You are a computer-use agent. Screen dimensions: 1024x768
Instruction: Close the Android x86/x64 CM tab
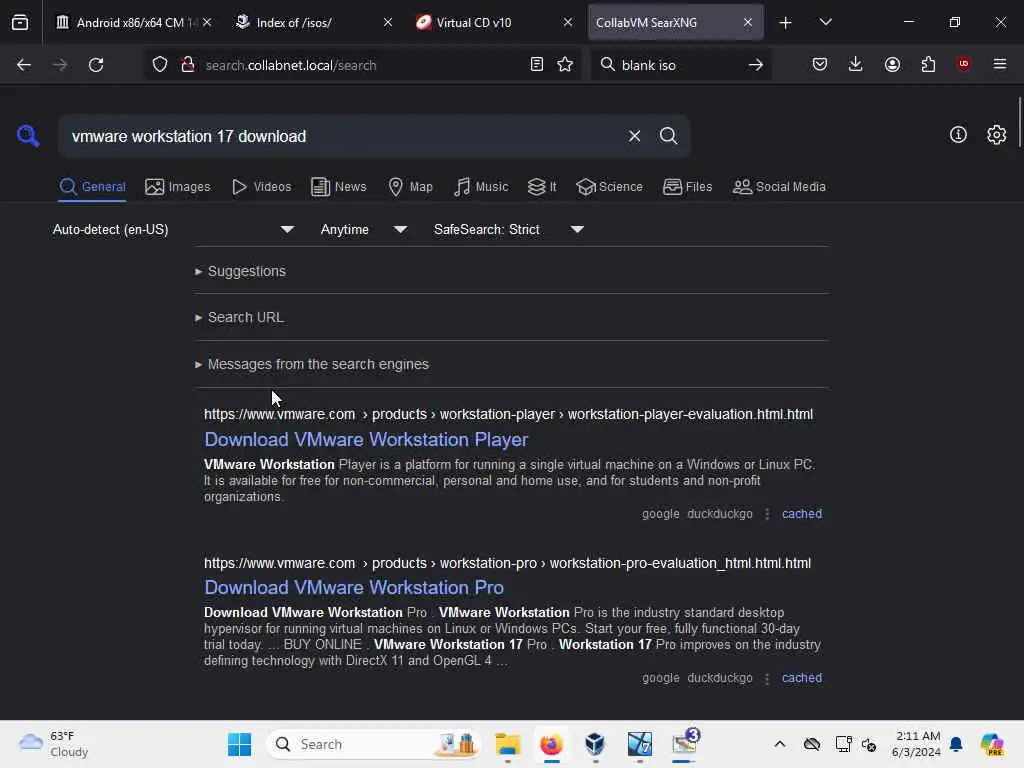click(207, 22)
